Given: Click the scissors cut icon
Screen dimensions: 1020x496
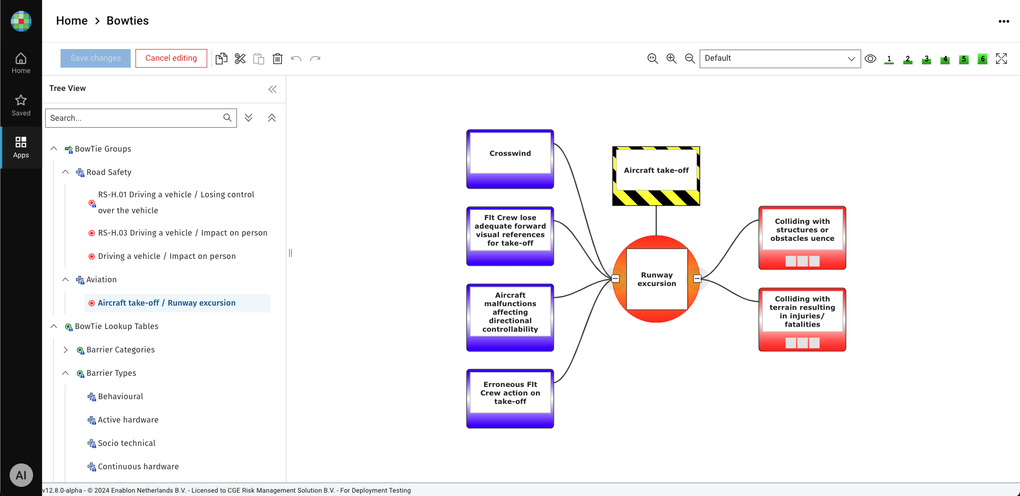Looking at the screenshot, I should point(241,59).
